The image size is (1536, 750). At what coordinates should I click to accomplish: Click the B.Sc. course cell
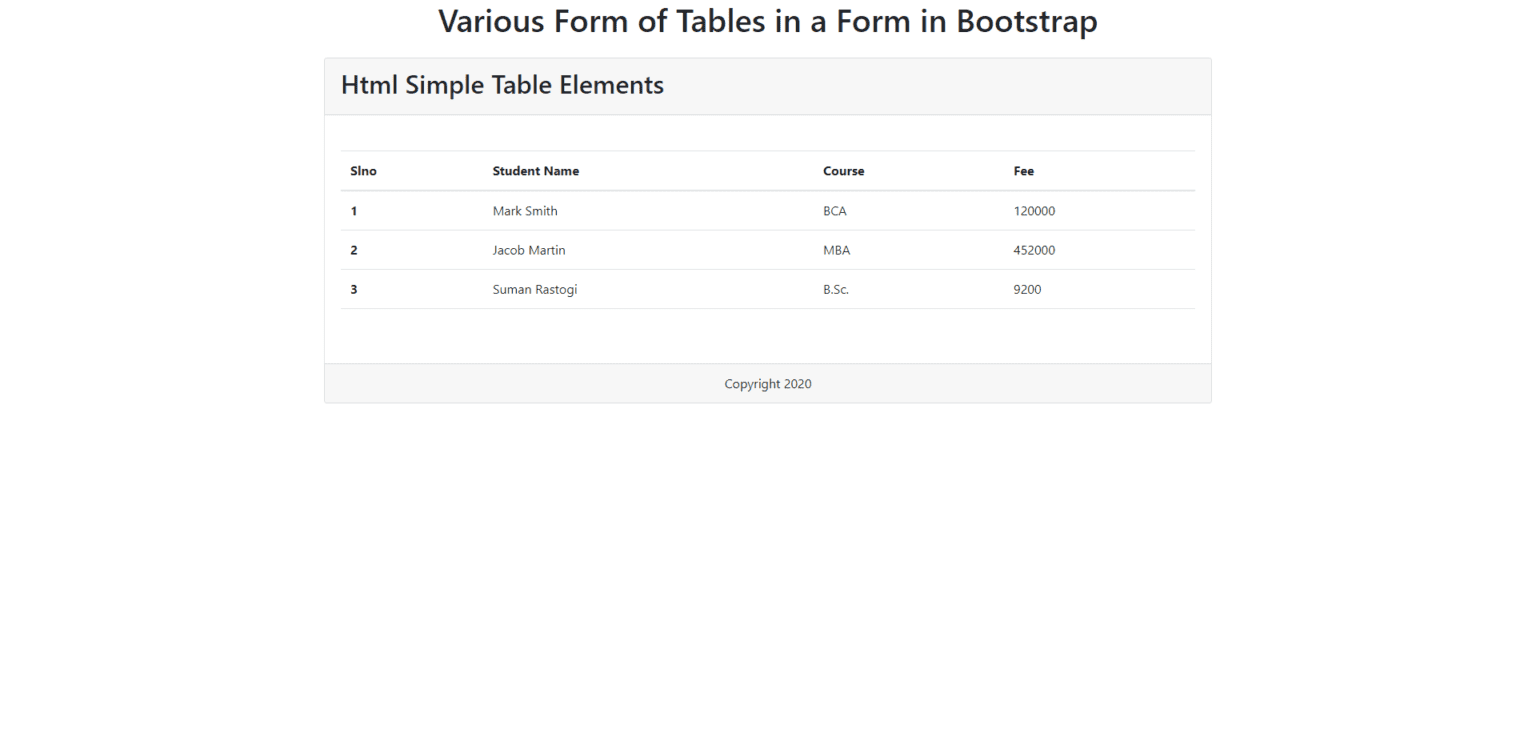click(x=835, y=289)
